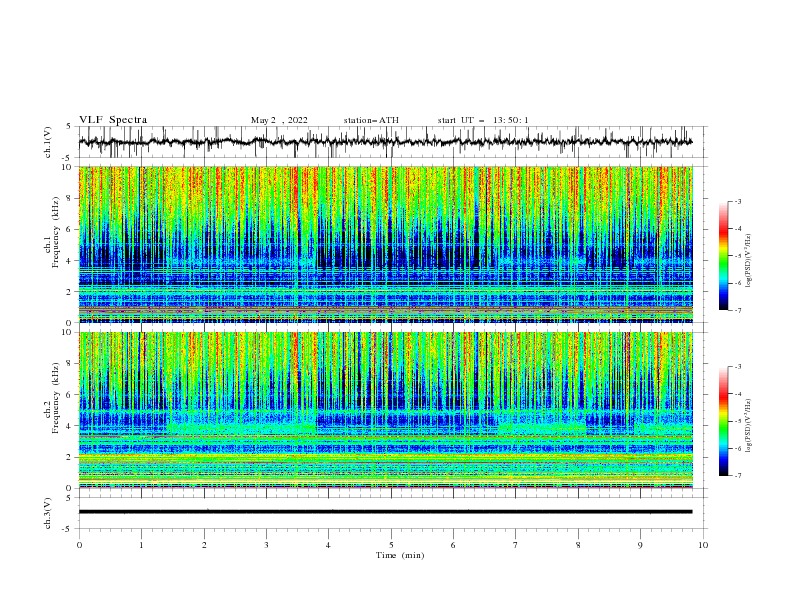Image resolution: width=792 pixels, height=612 pixels.
Task: Click the time axis tick label "10"
Action: [x=703, y=545]
